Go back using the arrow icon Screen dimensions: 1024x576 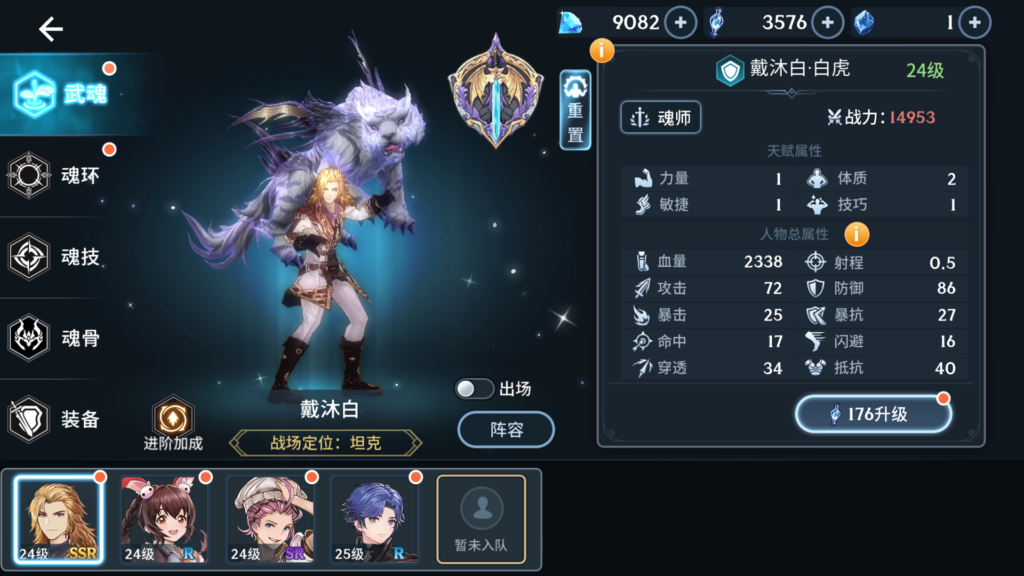coord(50,29)
